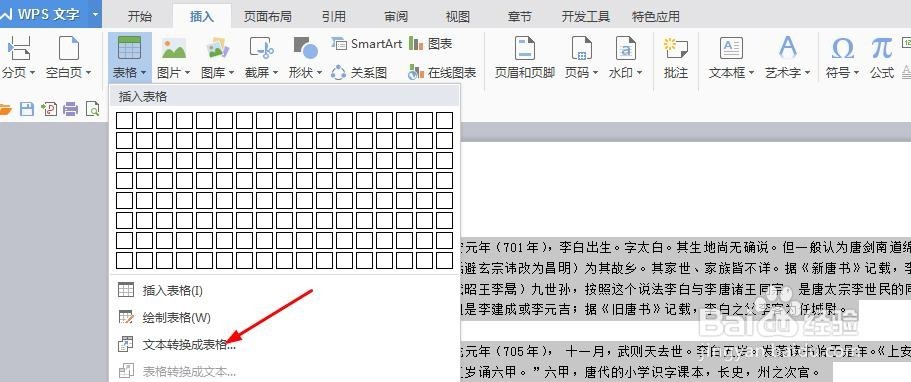911x382 pixels.
Task: Expand the 图片 dropdown label
Action: tap(174, 73)
